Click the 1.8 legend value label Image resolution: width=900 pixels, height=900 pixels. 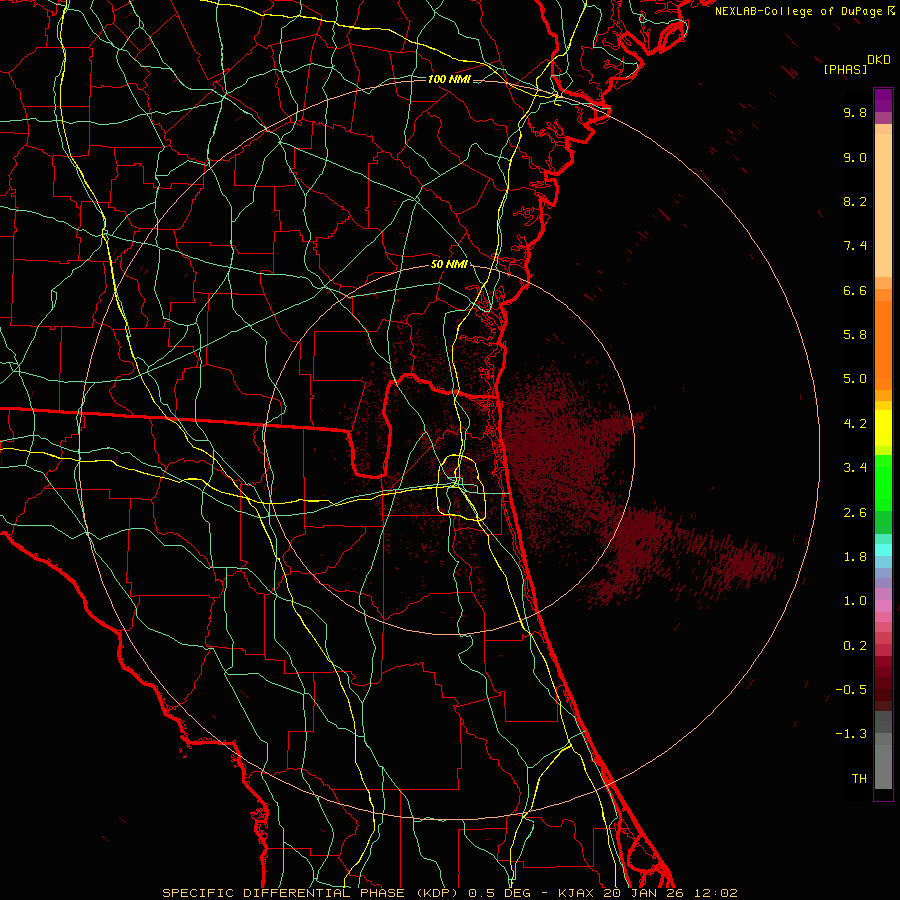[855, 557]
